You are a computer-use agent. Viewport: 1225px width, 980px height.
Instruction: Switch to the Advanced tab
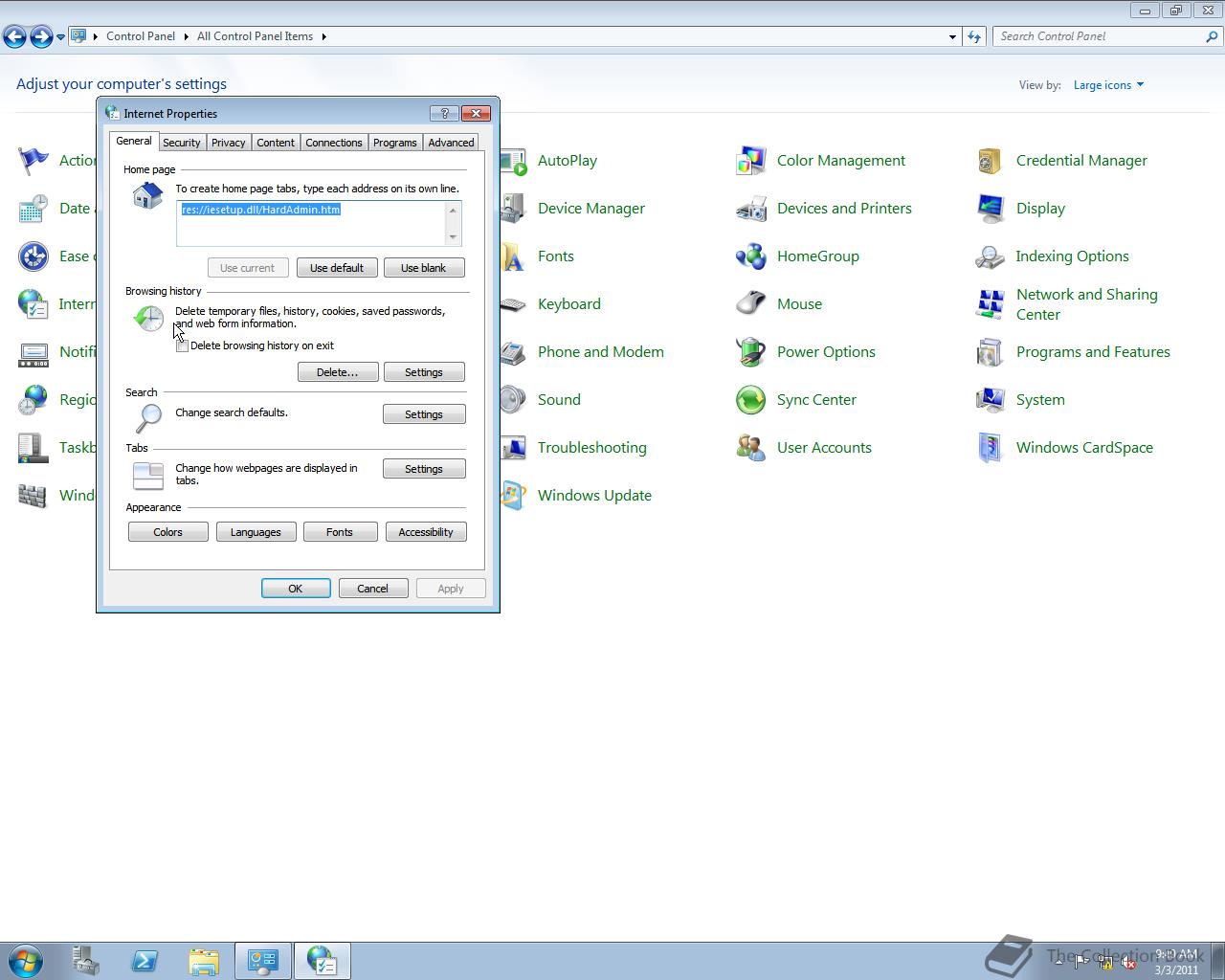point(451,143)
